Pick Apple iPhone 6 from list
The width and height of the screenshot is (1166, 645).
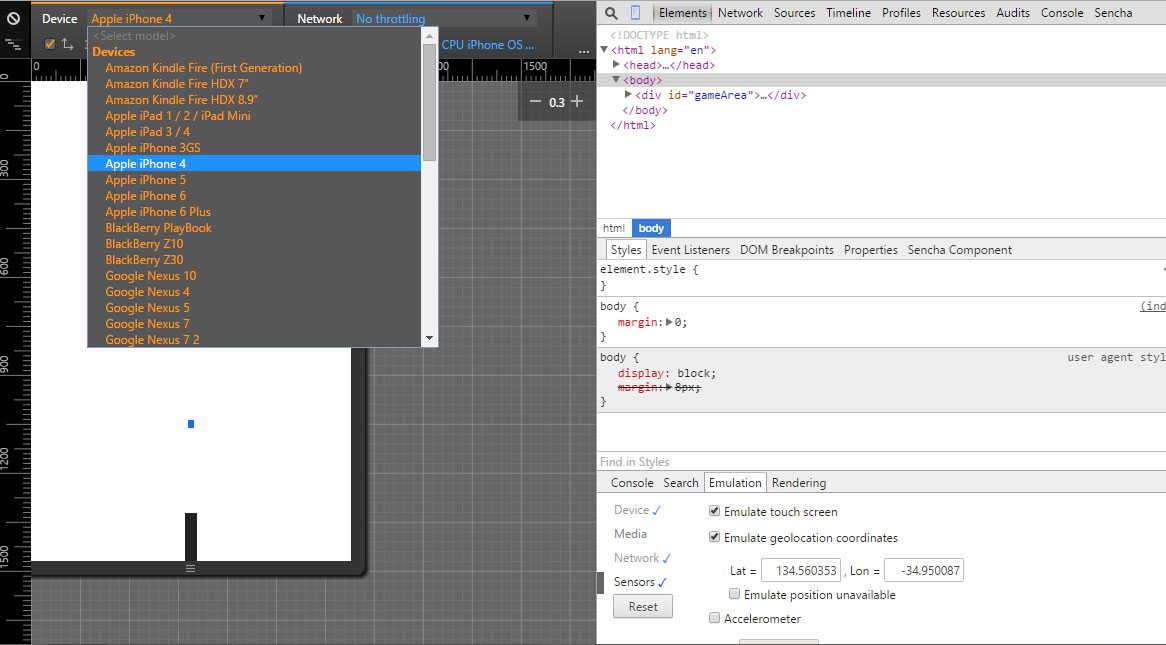[x=146, y=196]
